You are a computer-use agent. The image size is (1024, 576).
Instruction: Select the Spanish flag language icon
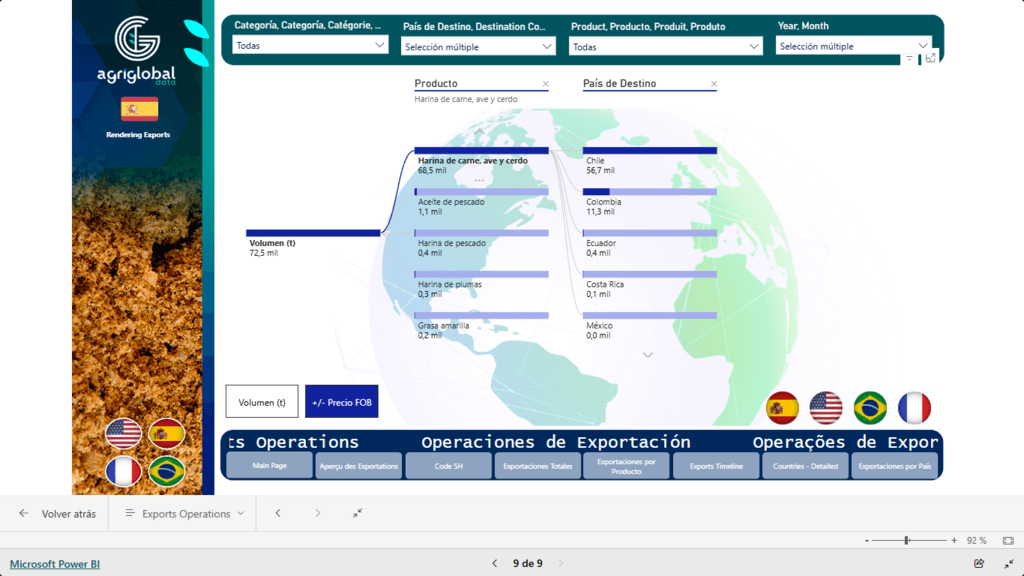[x=782, y=407]
